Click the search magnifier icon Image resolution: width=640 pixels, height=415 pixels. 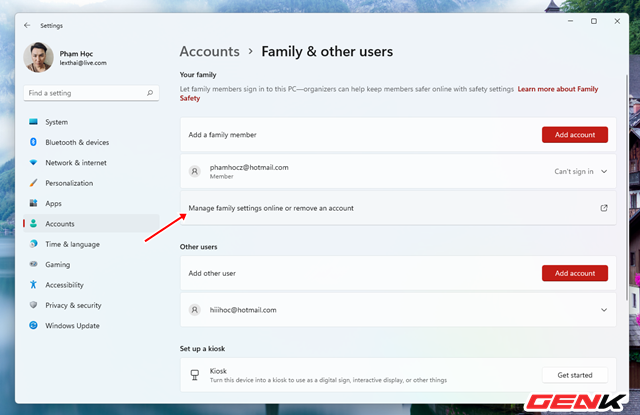tap(150, 93)
